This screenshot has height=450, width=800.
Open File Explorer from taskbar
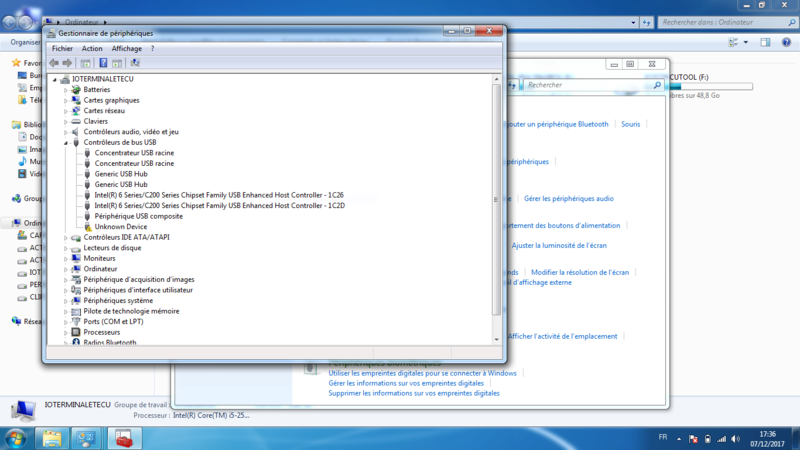(52, 438)
